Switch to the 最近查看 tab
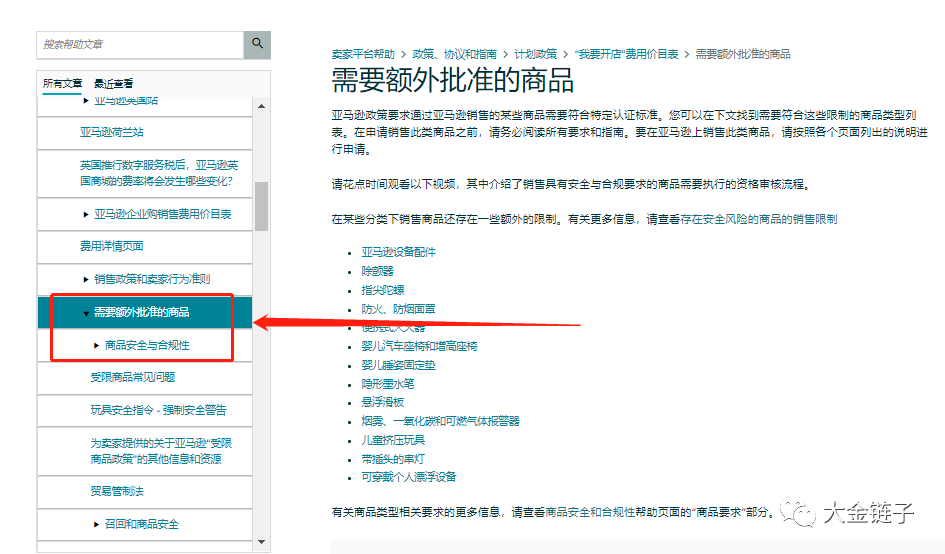Screen dimensions: 945x554 tap(113, 84)
